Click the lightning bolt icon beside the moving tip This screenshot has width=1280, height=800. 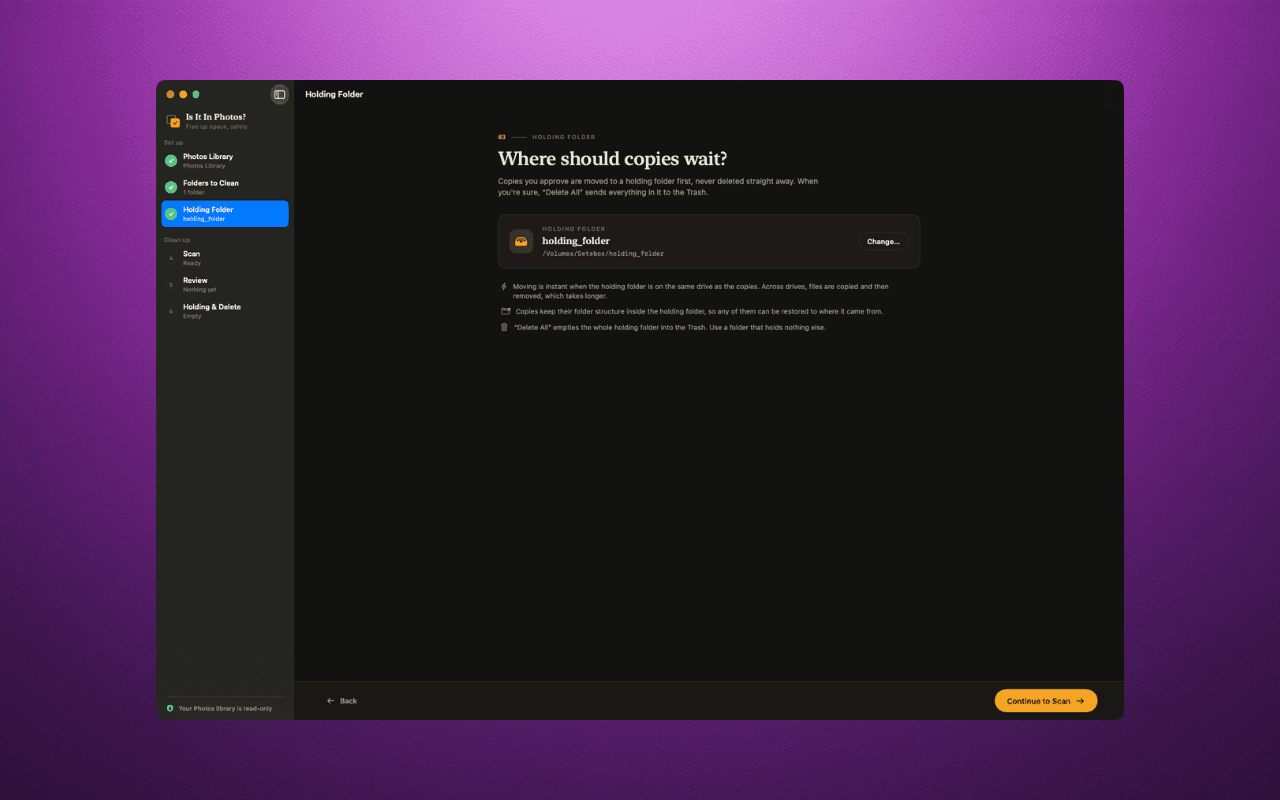pyautogui.click(x=504, y=287)
